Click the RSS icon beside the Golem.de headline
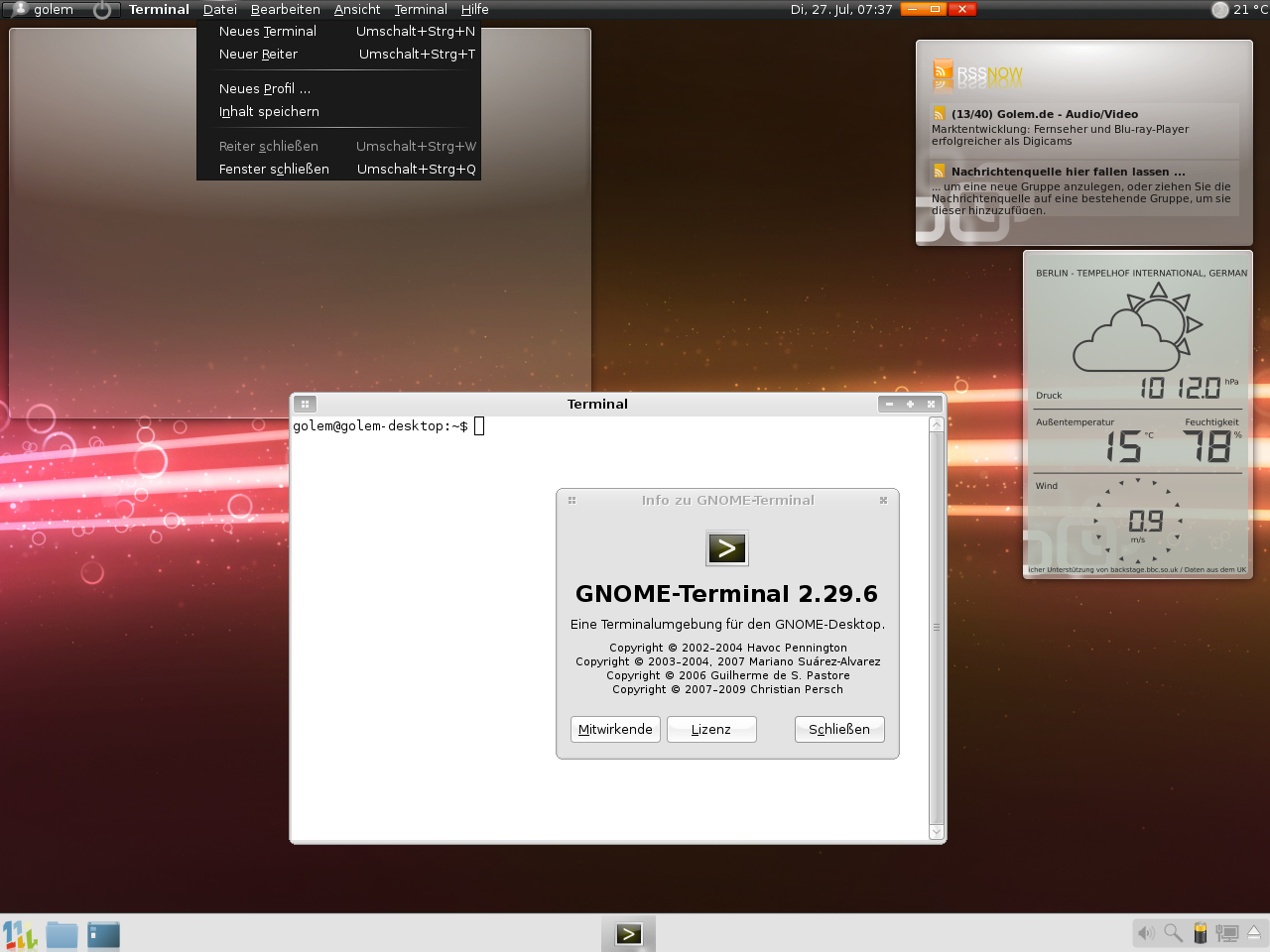 (938, 114)
